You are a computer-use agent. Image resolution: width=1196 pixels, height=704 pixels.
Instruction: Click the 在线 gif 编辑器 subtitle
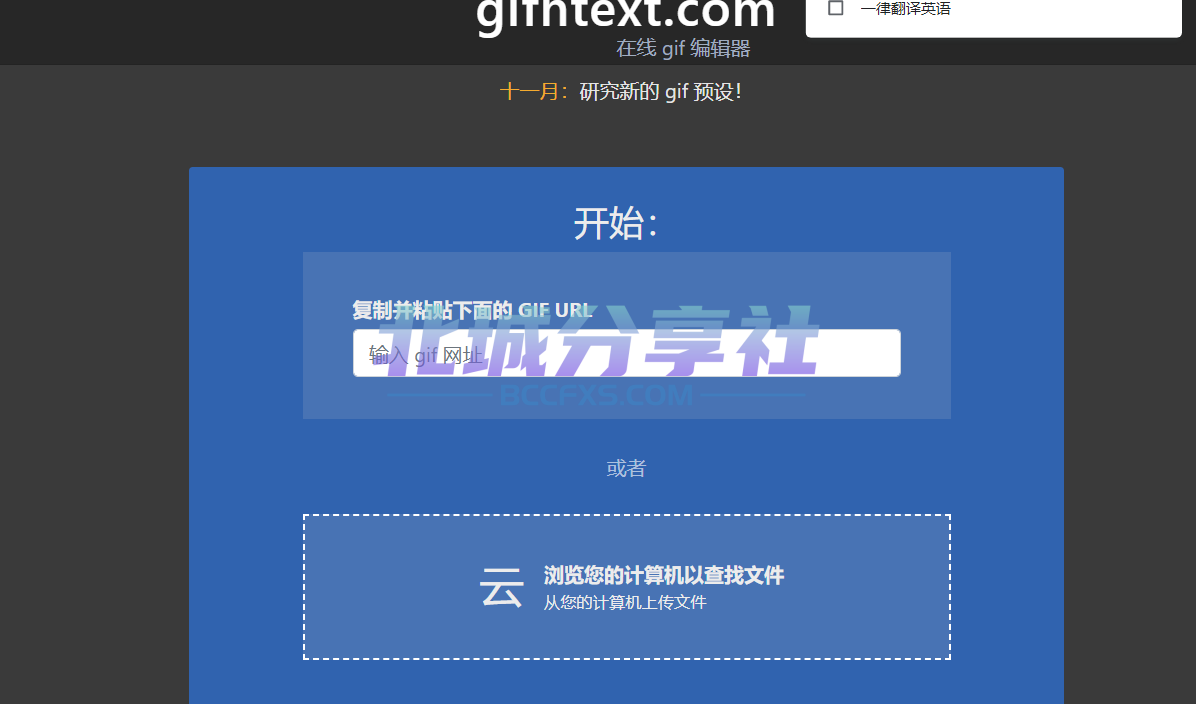click(683, 49)
